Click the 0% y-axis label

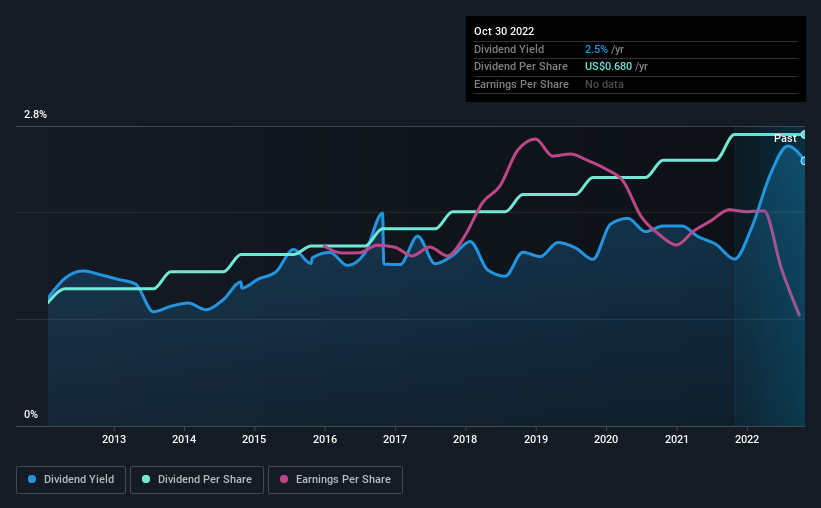(31, 414)
